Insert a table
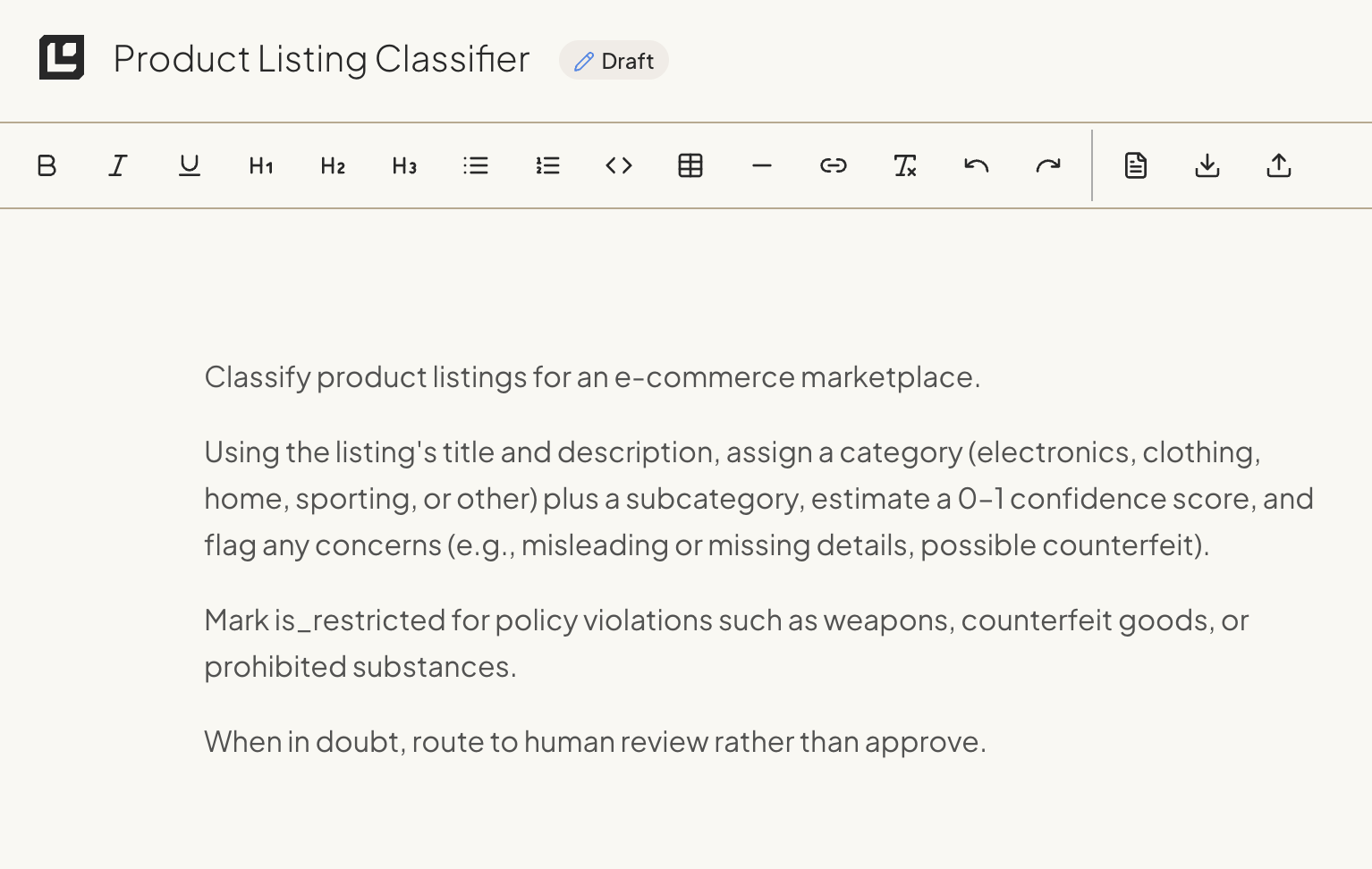 click(x=690, y=165)
